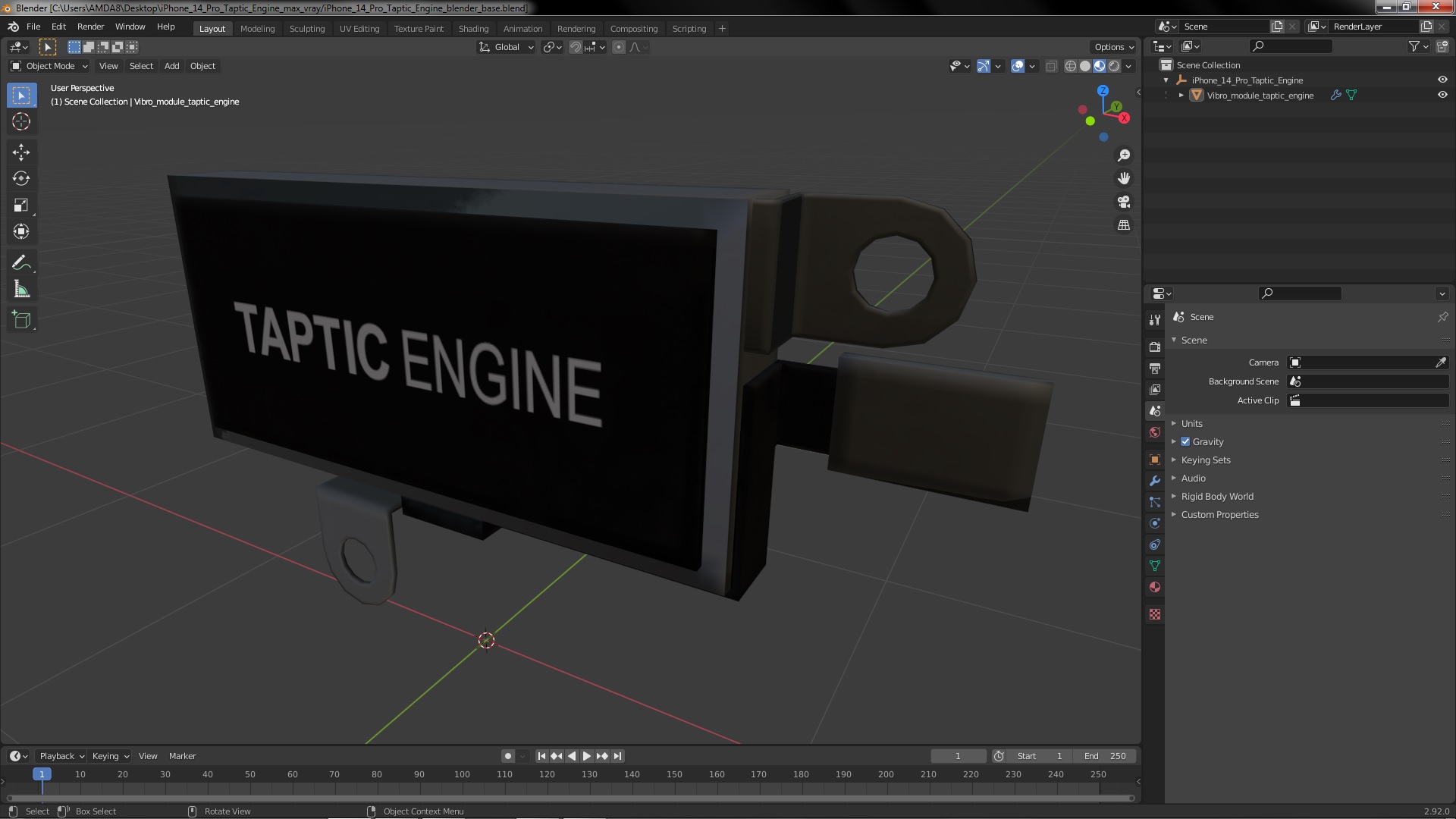Hide the iPhone_14_Pro_Taptic_Engine collection
This screenshot has width=1456, height=819.
click(x=1442, y=80)
